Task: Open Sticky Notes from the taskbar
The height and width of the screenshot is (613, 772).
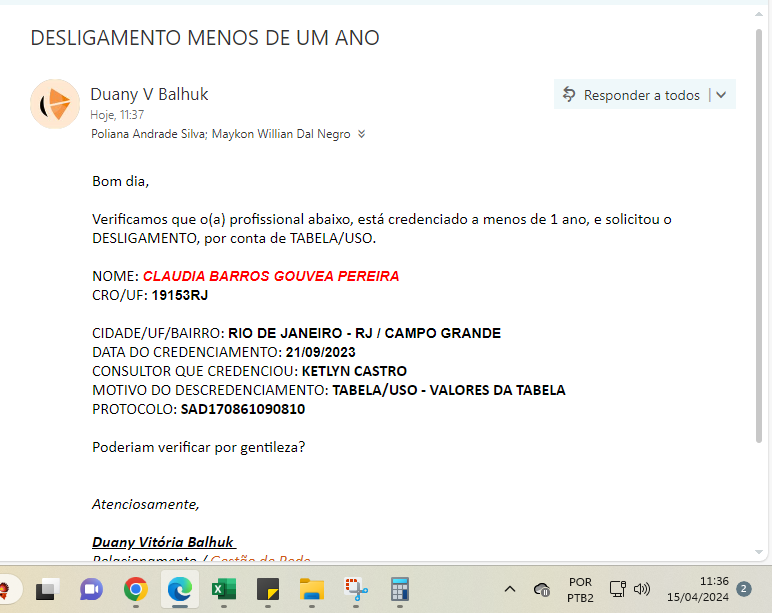Action: click(x=267, y=589)
